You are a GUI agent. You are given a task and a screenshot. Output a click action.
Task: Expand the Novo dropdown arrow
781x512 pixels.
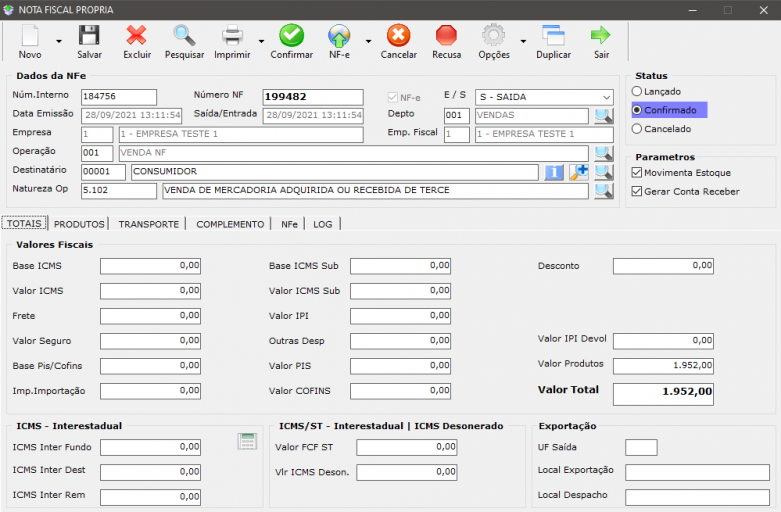tap(59, 41)
